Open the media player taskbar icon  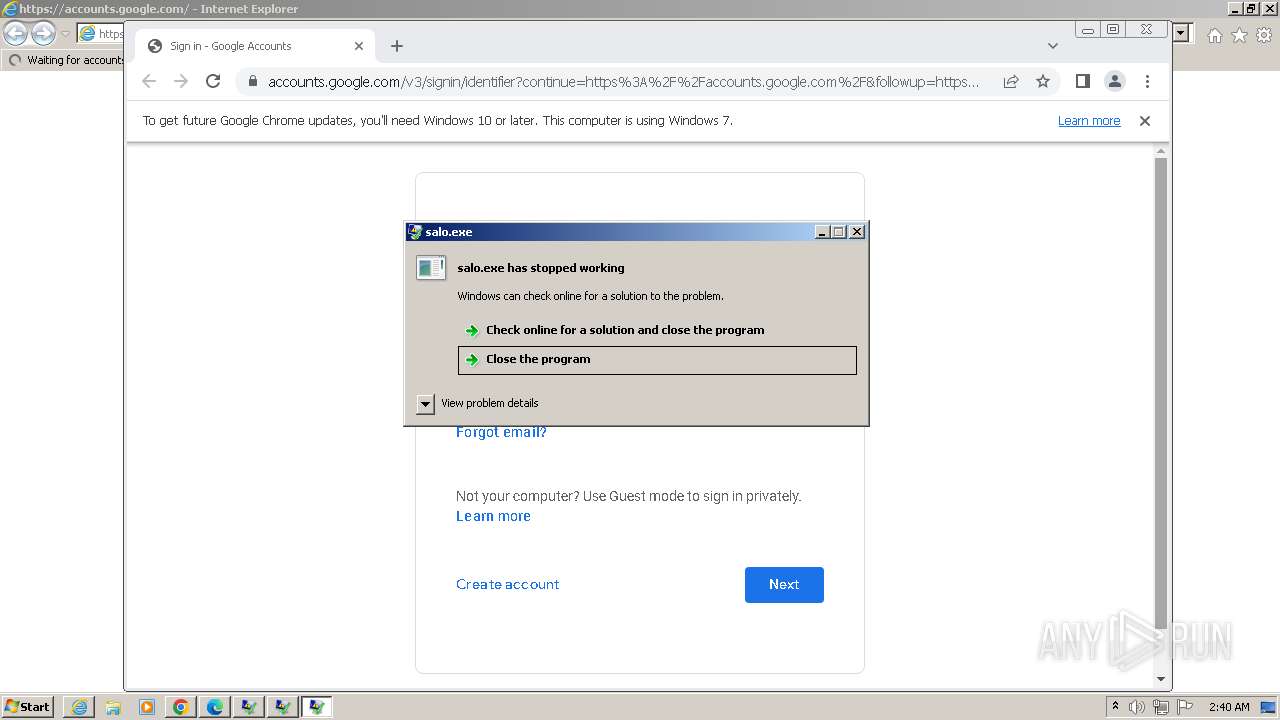tap(147, 707)
